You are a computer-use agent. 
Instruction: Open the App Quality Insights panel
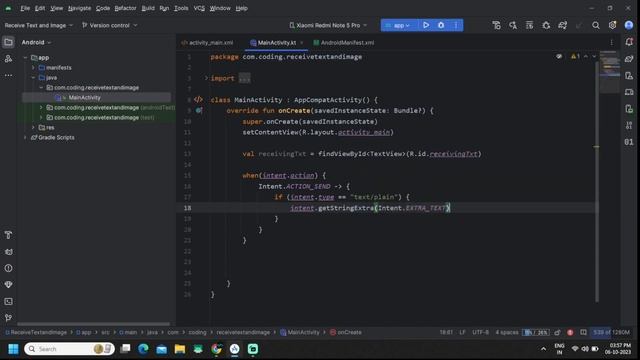8,284
